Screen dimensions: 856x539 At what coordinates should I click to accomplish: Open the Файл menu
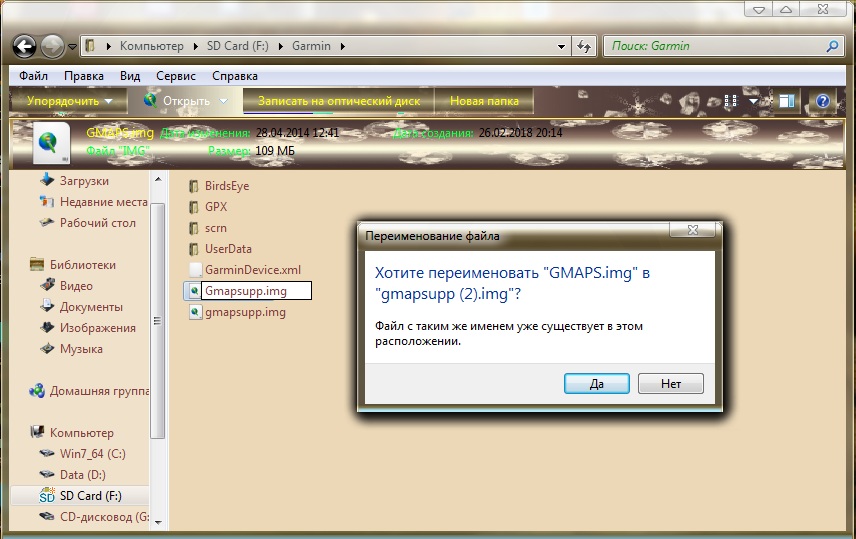33,76
